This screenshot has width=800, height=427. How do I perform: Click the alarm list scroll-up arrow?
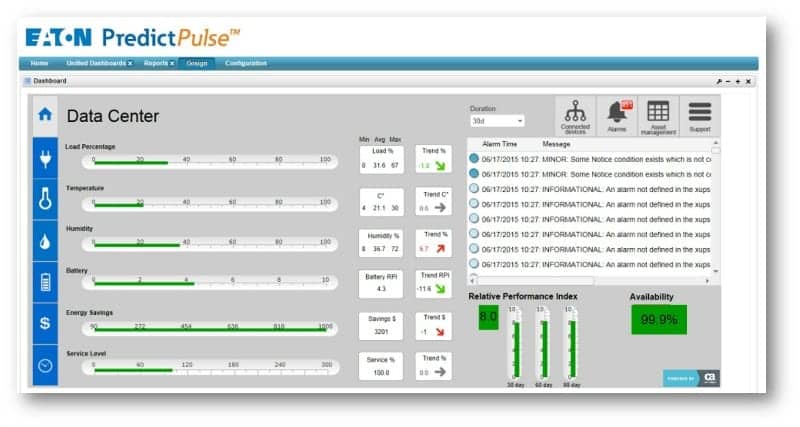(x=715, y=142)
